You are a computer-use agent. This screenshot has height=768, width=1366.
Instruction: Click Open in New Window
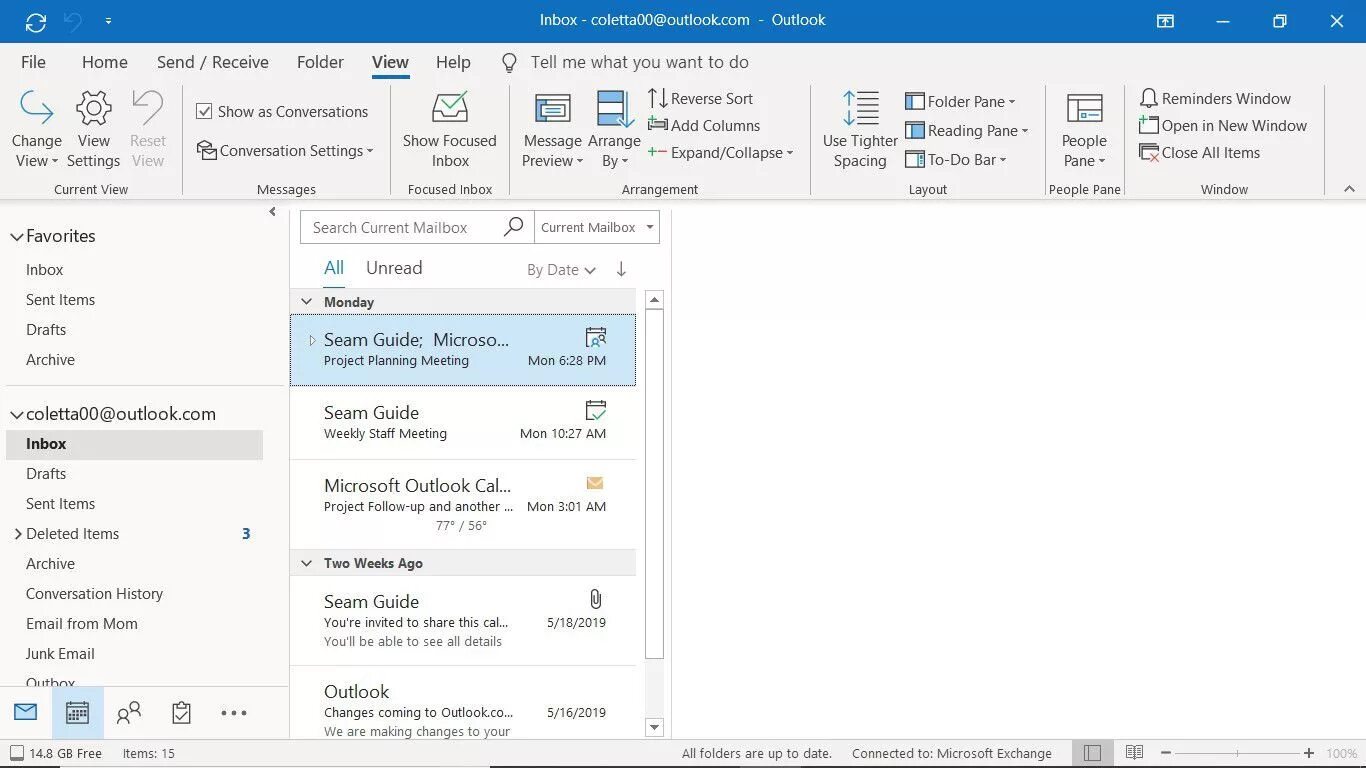click(1223, 125)
